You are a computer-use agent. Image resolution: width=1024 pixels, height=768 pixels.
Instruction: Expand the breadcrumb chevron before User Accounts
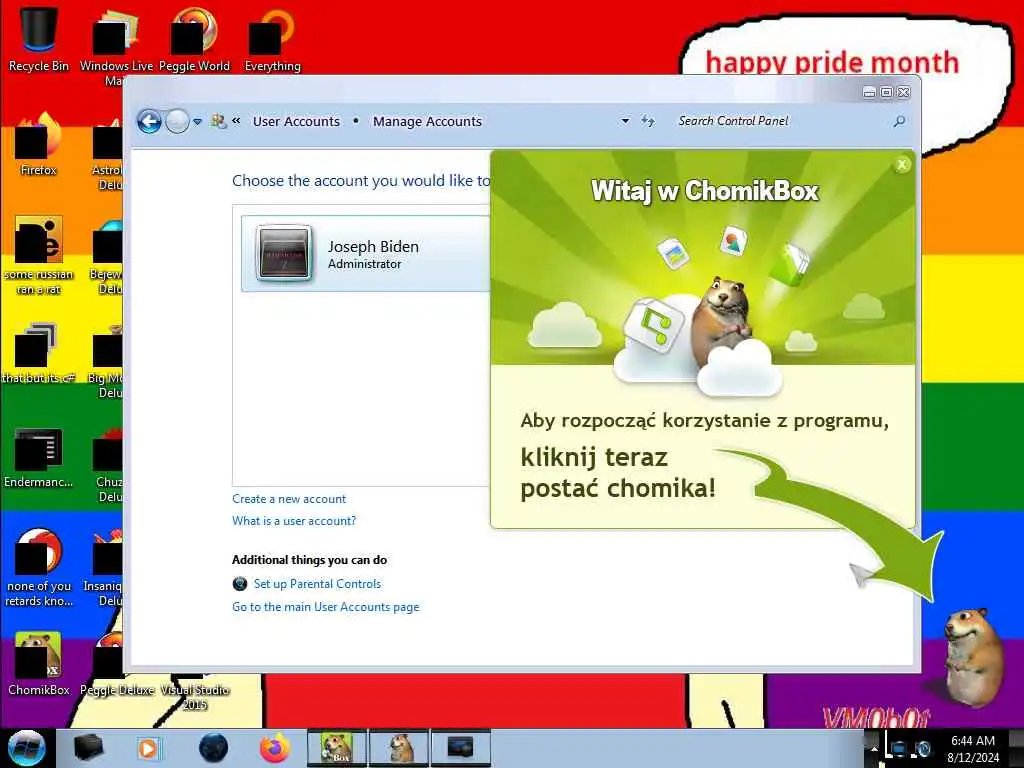click(236, 121)
